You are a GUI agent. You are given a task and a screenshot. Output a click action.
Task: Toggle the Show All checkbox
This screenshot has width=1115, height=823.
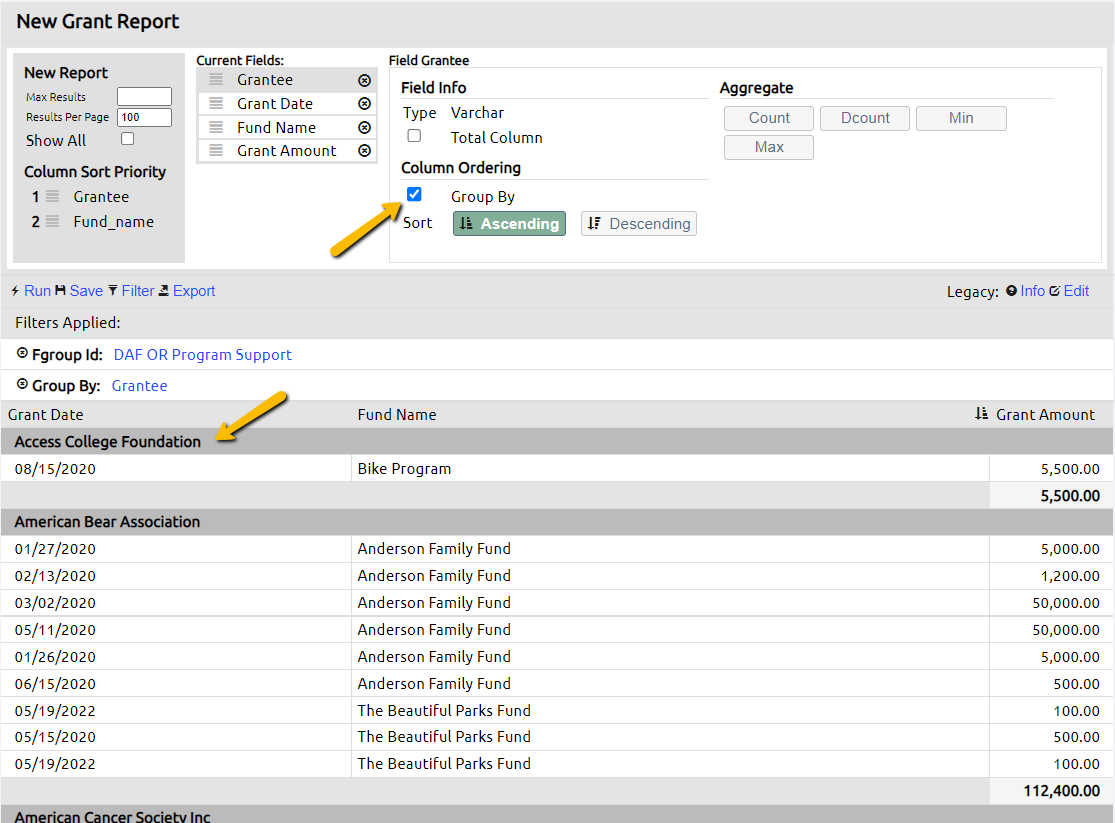click(127, 139)
